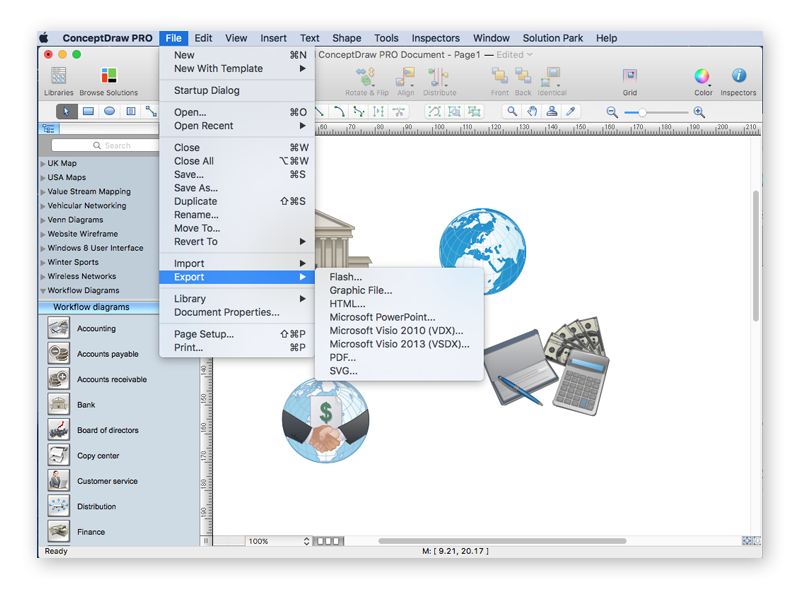The image size is (800, 589).
Task: Pick the hand pan tool
Action: click(x=532, y=112)
